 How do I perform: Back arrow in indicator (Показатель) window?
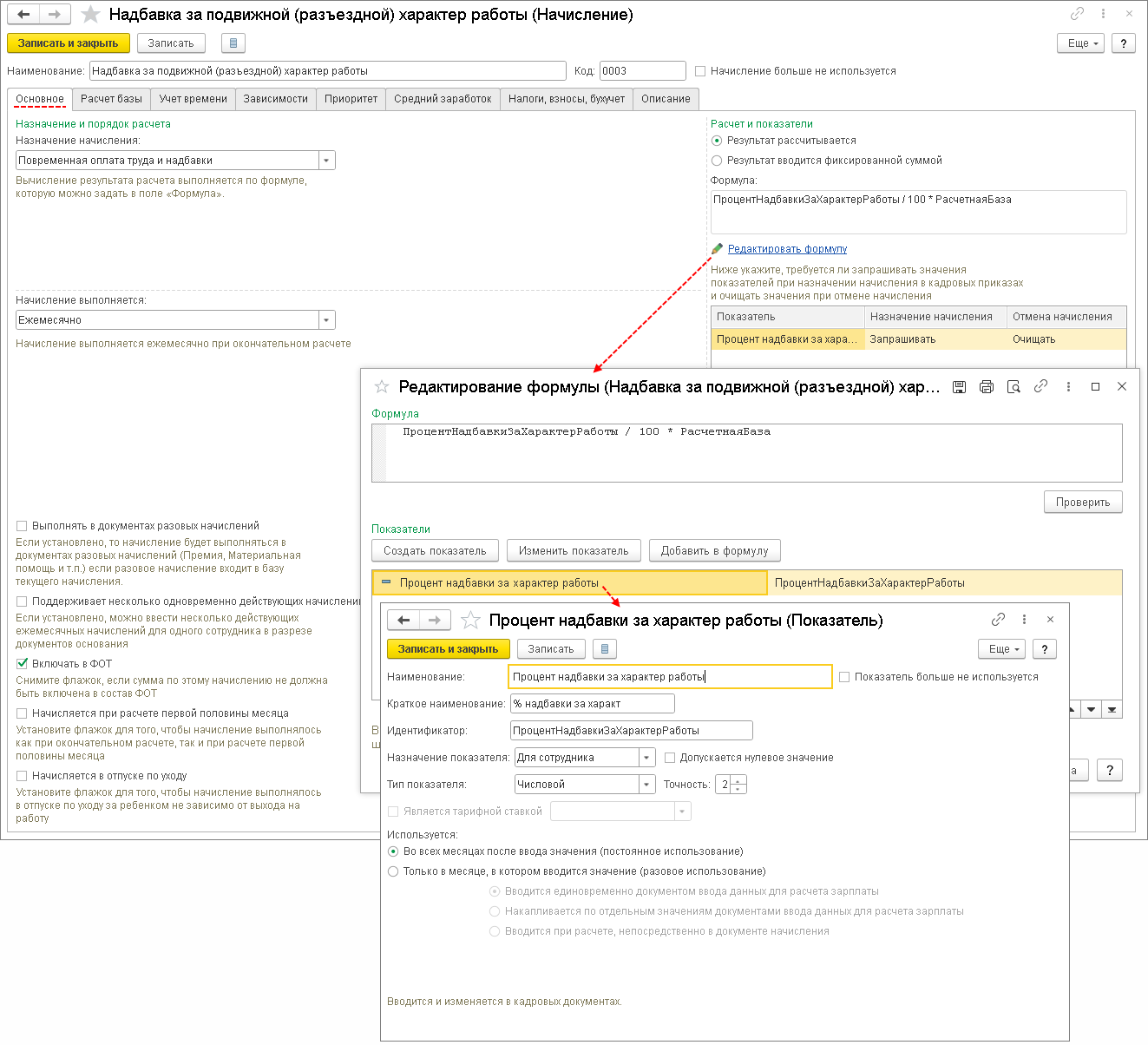[x=403, y=620]
